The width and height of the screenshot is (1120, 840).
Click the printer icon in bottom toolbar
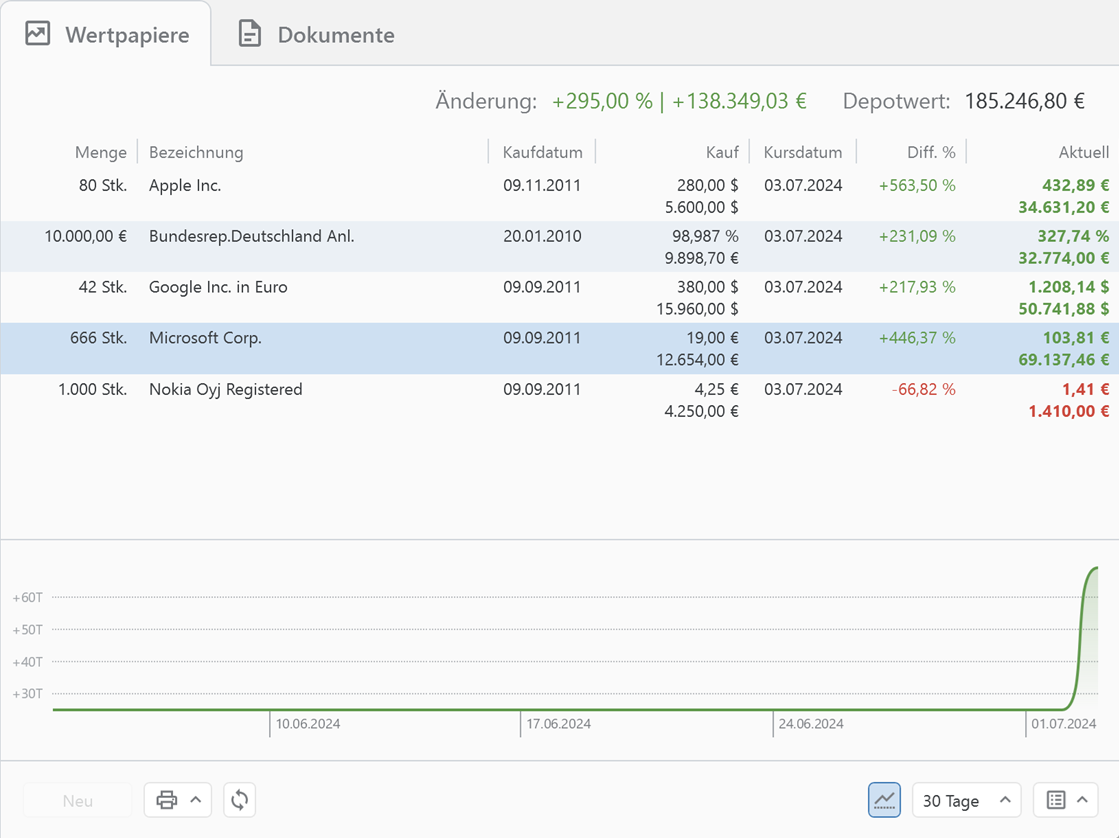(x=167, y=800)
